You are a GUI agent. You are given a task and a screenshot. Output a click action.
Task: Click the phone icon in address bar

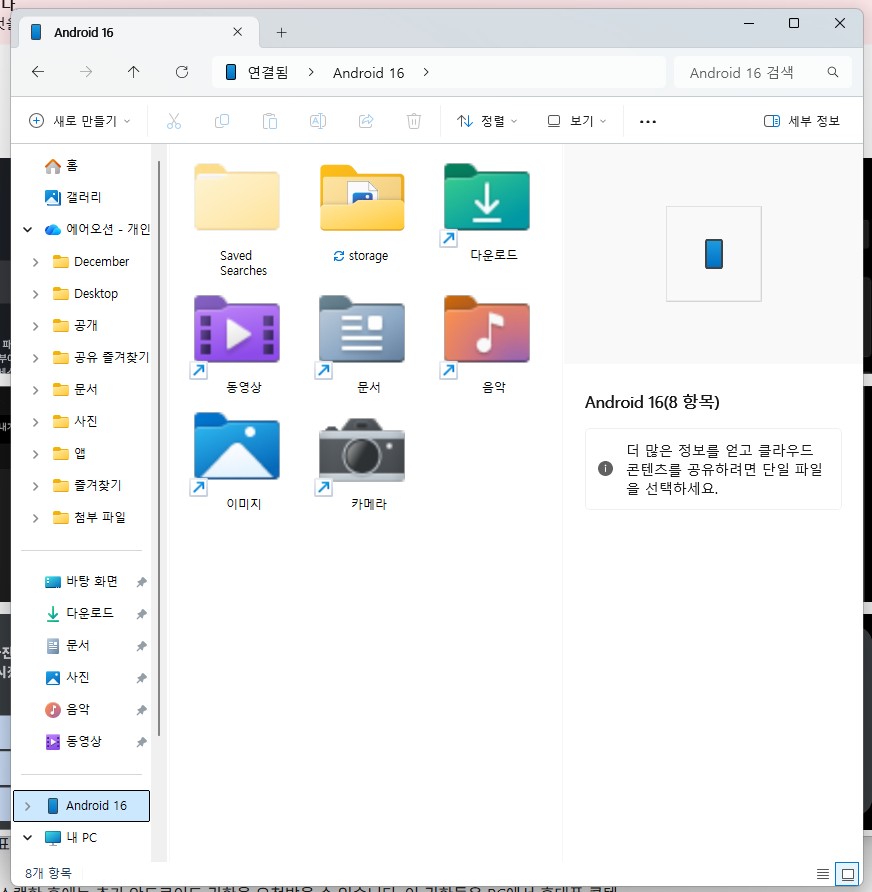[x=231, y=72]
